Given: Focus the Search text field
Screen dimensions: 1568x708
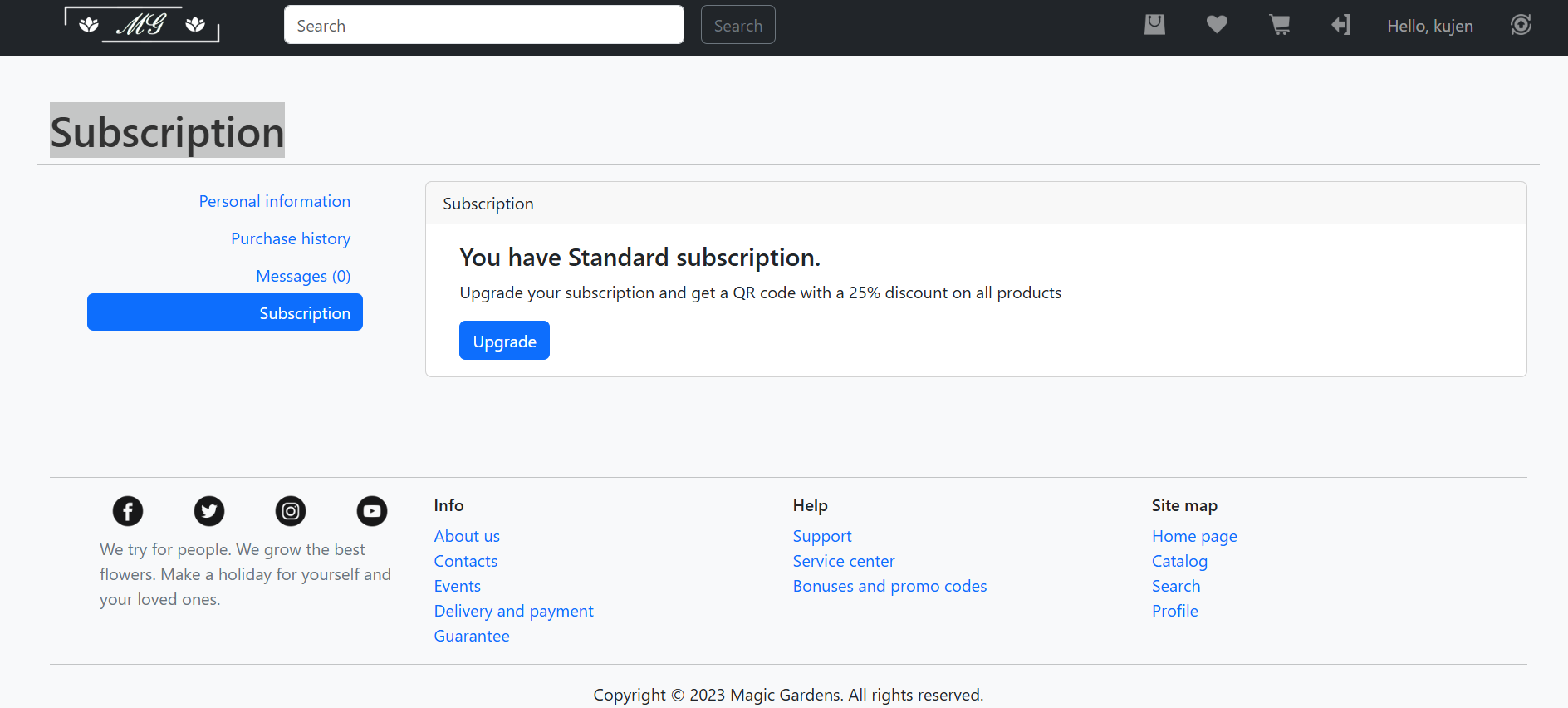Looking at the screenshot, I should tap(483, 25).
